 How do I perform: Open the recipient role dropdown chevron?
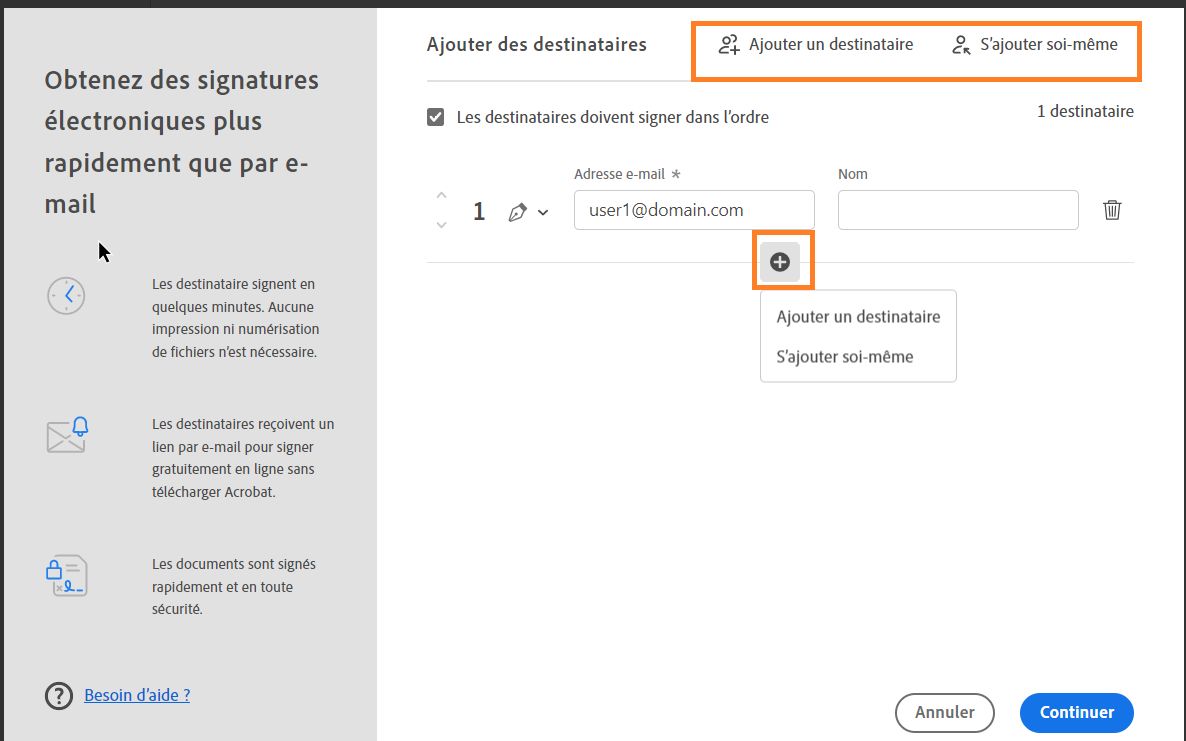pos(543,212)
